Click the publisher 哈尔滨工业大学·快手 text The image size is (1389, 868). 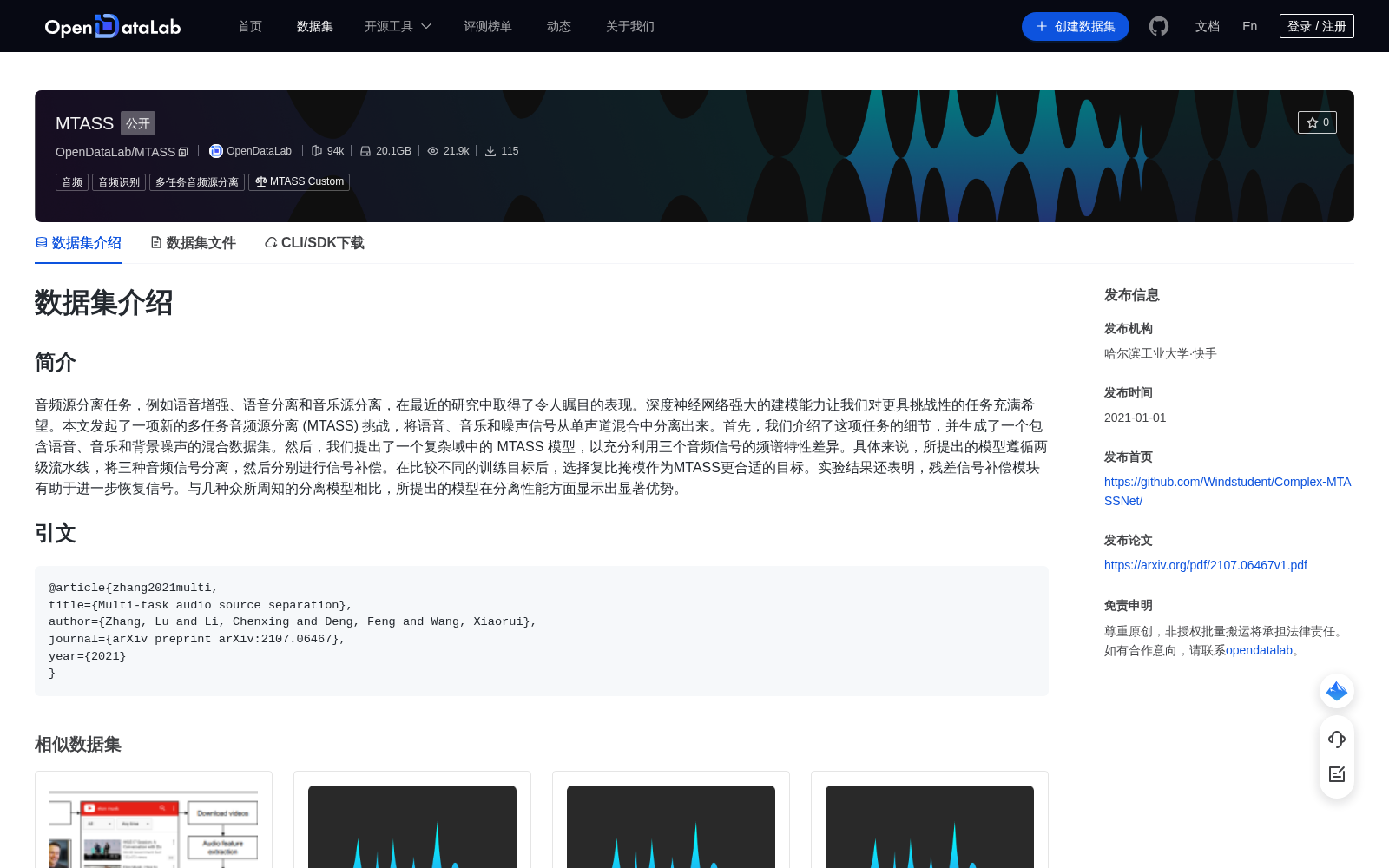click(x=1161, y=353)
